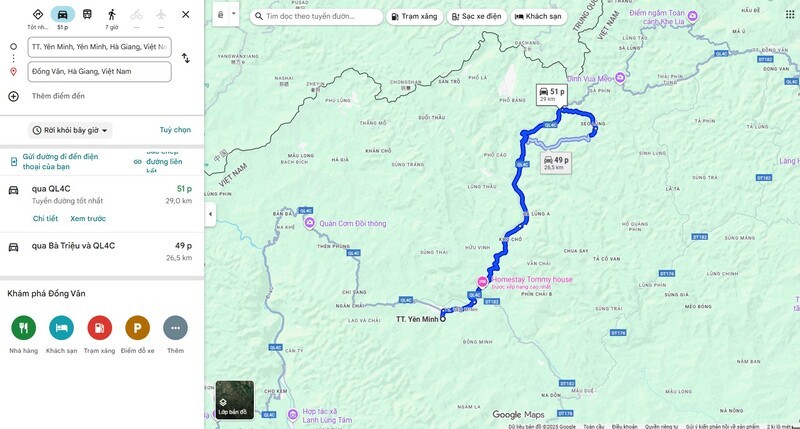Open Chi tiết route details link
Image resolution: width=800 pixels, height=429 pixels.
pyautogui.click(x=45, y=218)
